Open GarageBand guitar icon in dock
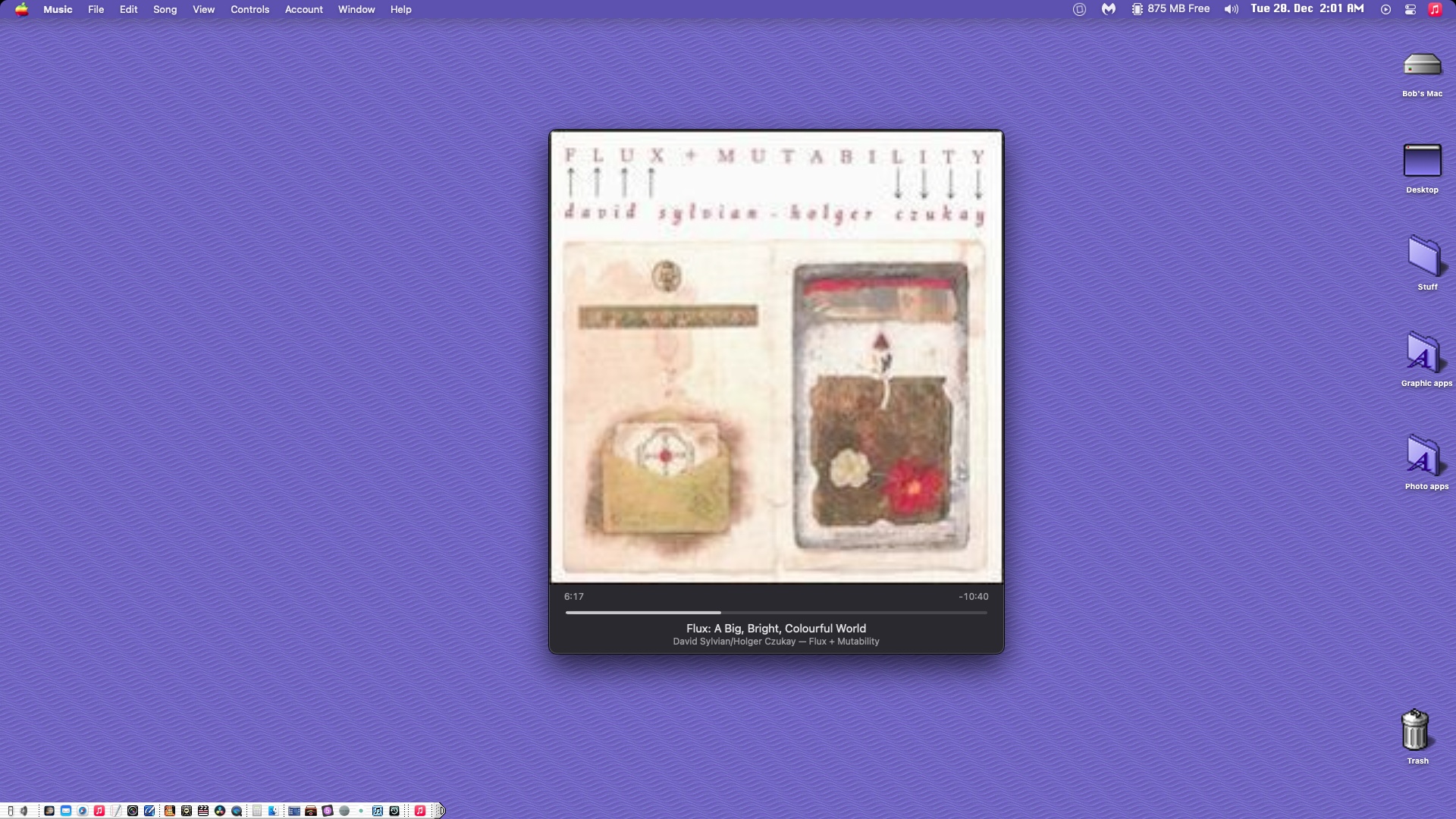 [170, 811]
